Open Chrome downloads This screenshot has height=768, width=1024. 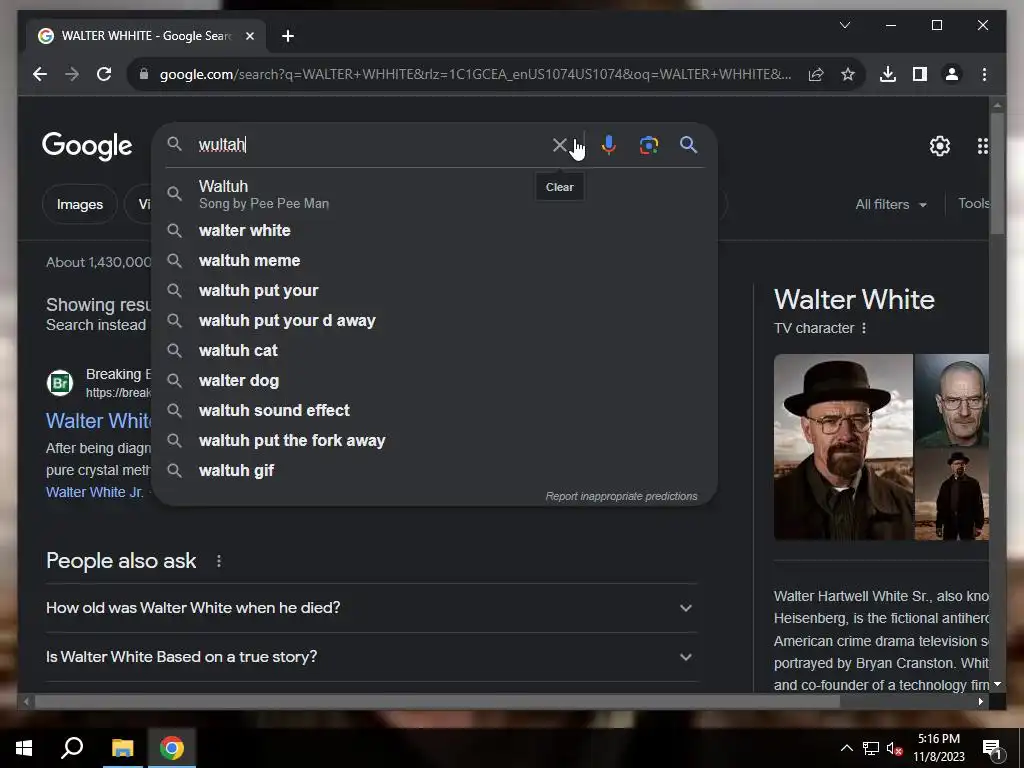(888, 74)
